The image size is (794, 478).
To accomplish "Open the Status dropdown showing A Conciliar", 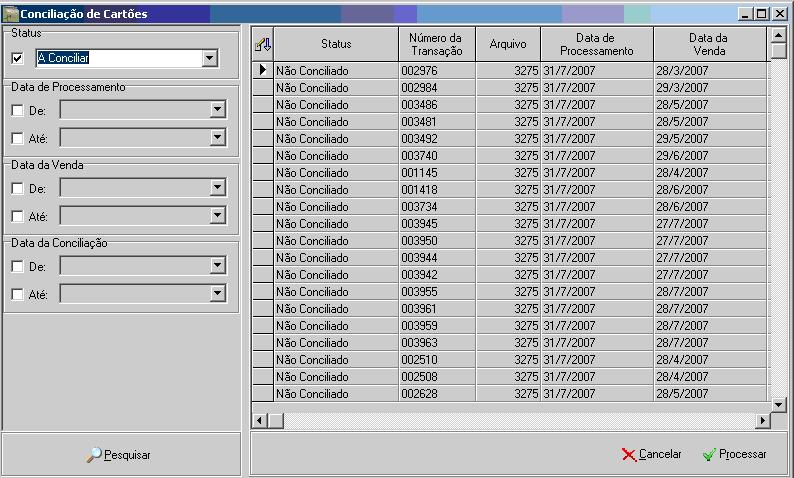I will pyautogui.click(x=210, y=58).
